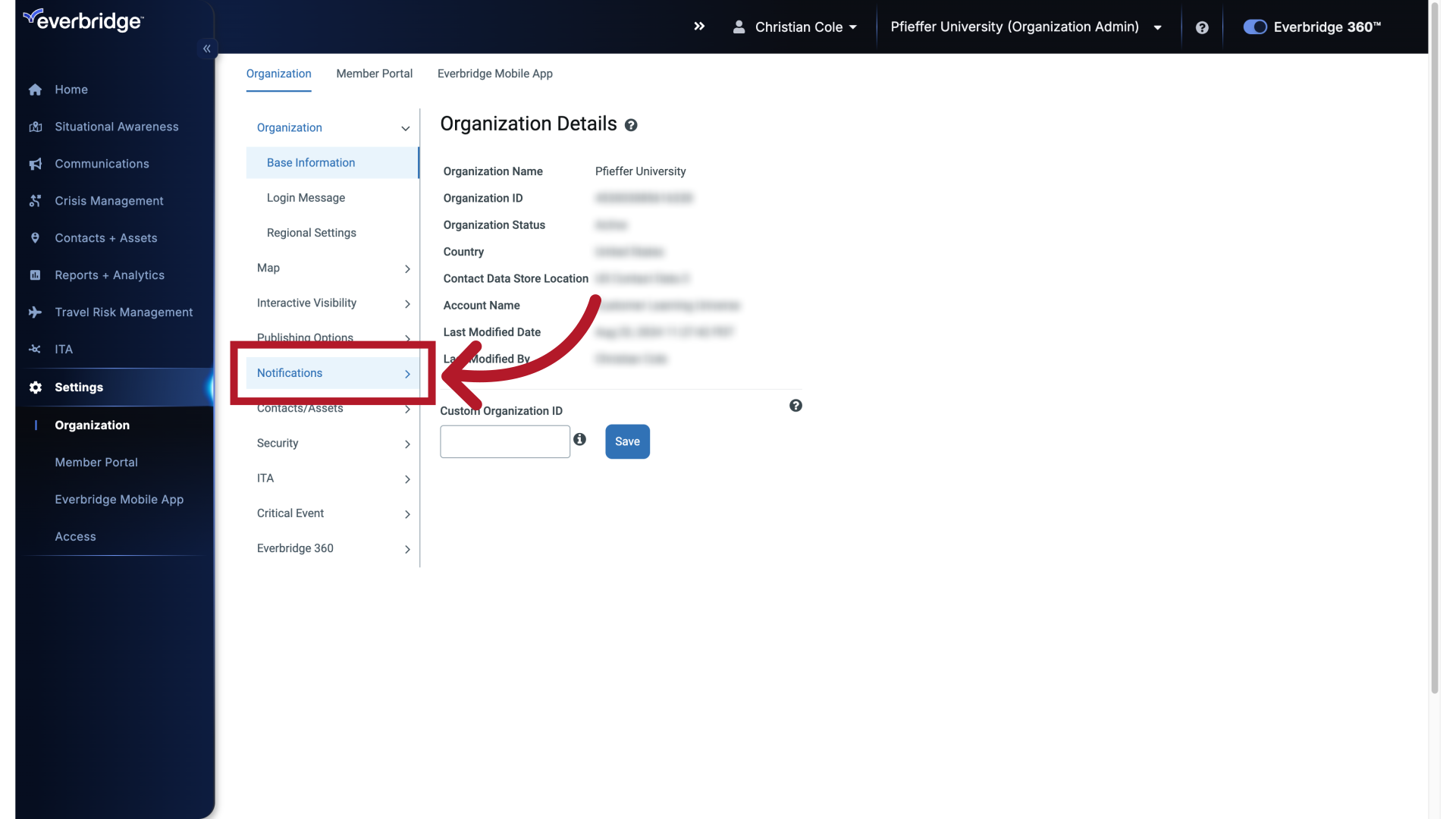
Task: Click the Settings gear icon
Action: (x=35, y=388)
